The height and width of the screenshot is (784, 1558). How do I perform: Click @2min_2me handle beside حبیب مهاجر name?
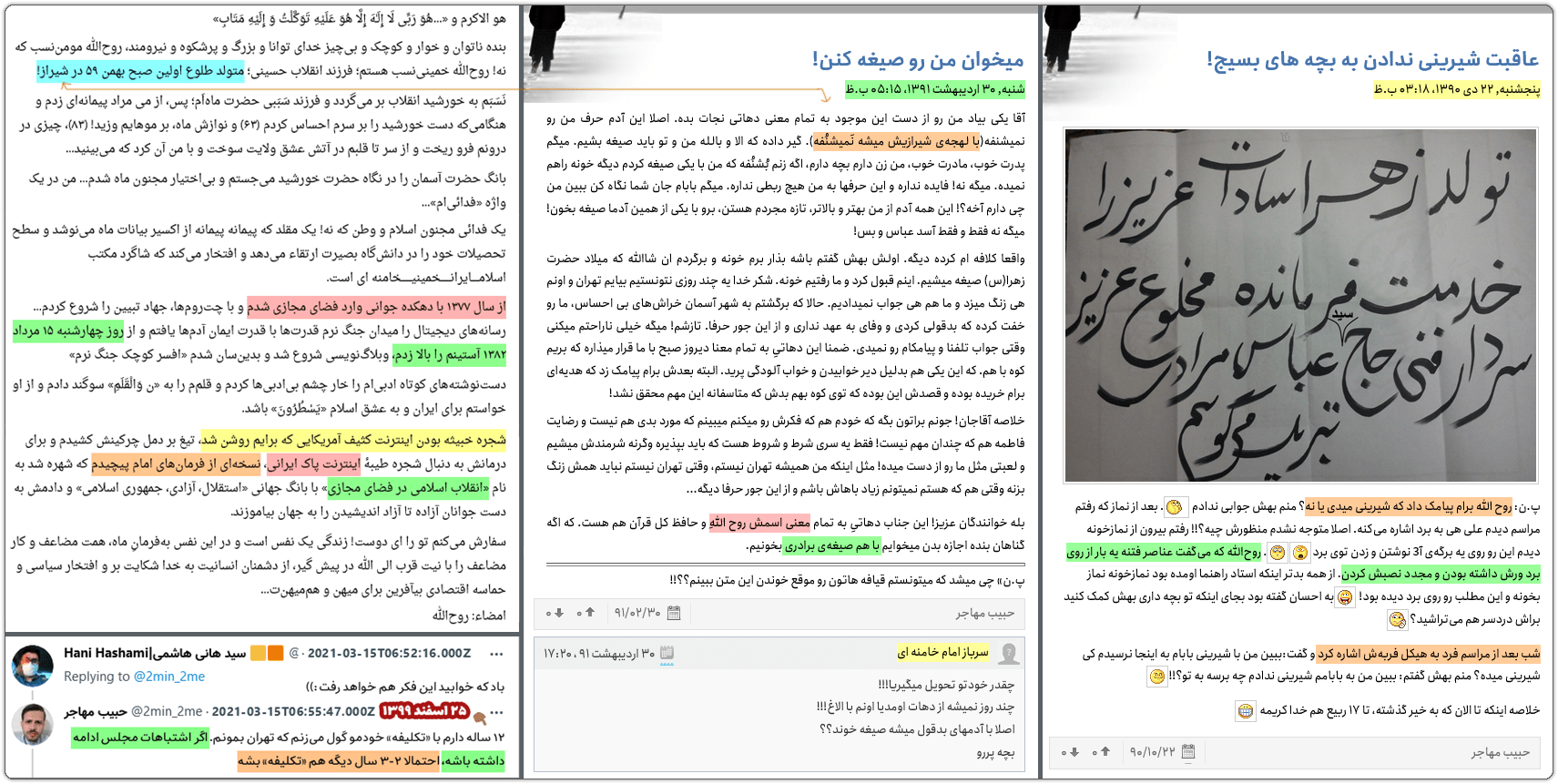tap(168, 711)
